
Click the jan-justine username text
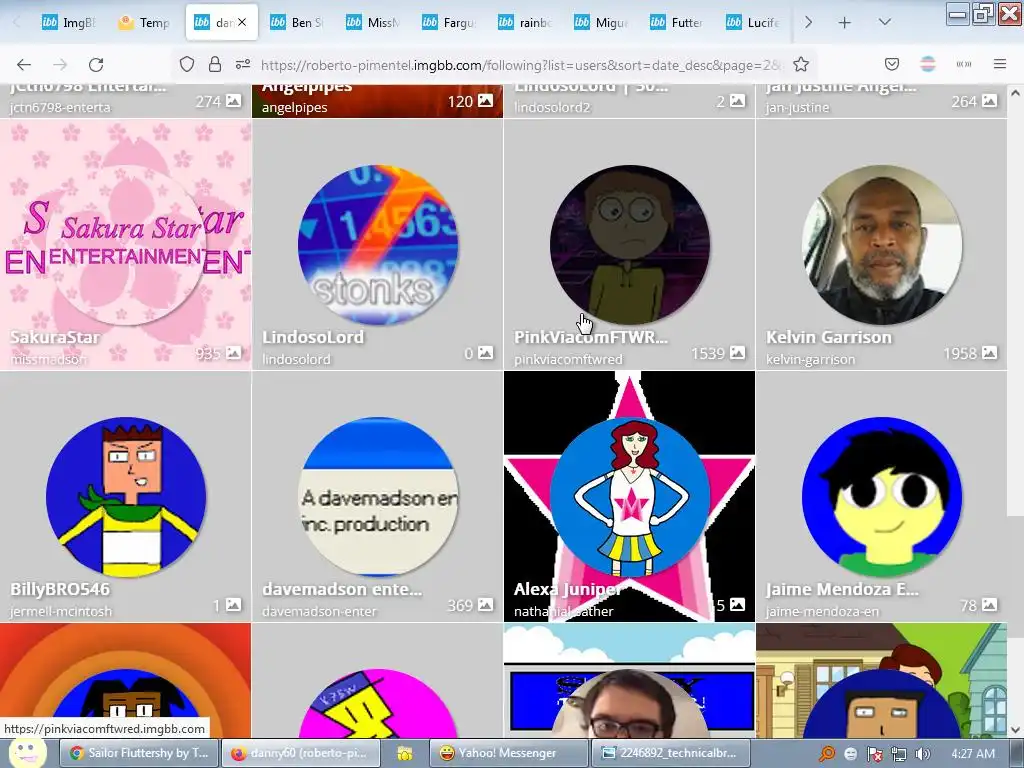(x=797, y=108)
